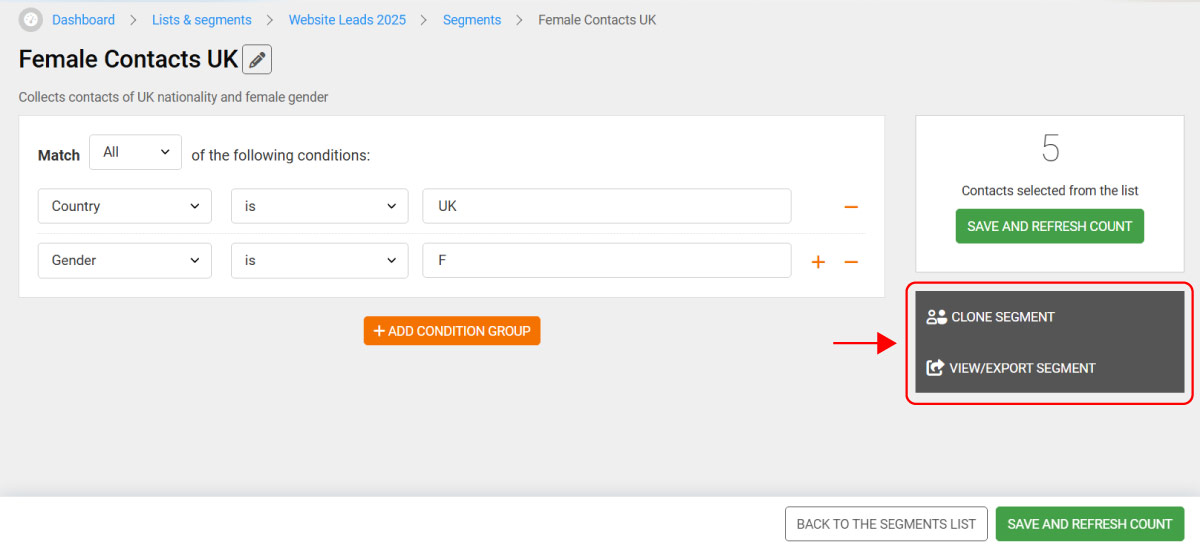
Task: Navigate to Segments breadcrumb link
Action: pos(471,20)
